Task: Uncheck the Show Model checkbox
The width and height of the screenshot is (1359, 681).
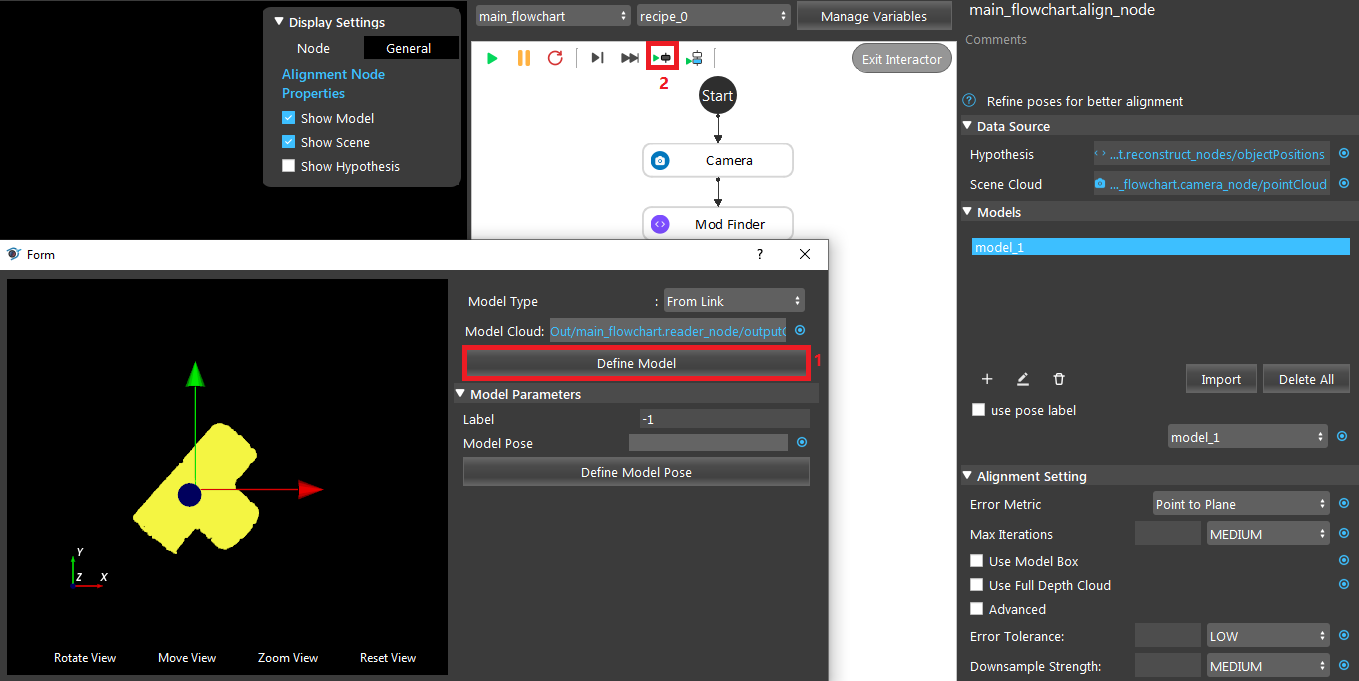Action: (289, 118)
